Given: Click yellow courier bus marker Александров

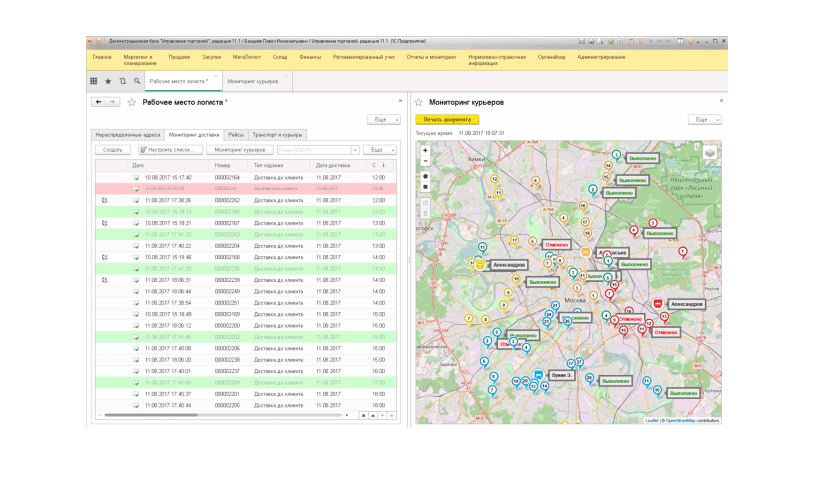Looking at the screenshot, I should (x=480, y=265).
